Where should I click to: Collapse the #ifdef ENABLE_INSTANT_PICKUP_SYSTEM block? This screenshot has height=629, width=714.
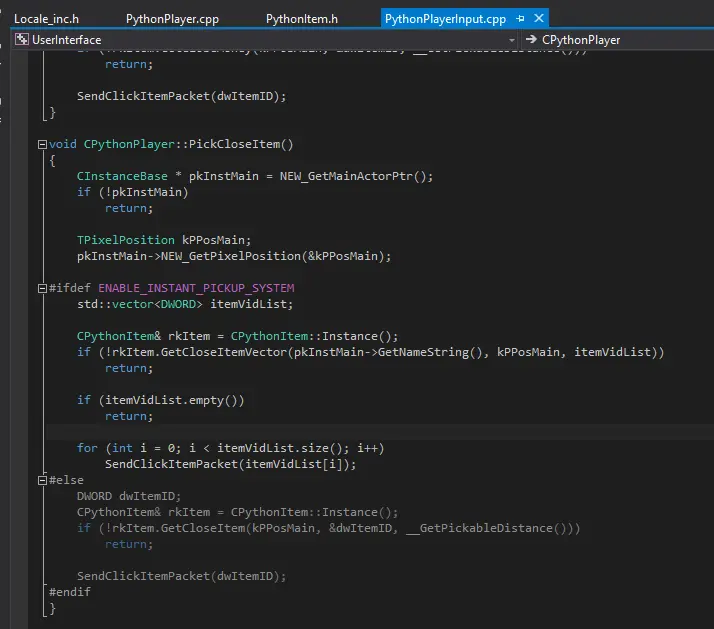click(41, 288)
